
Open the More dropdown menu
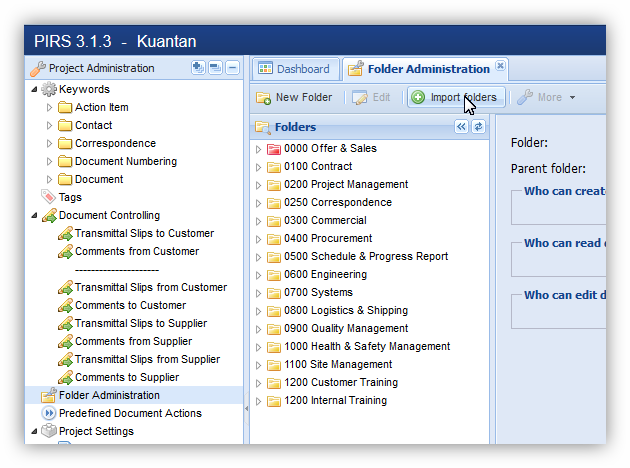click(x=546, y=97)
